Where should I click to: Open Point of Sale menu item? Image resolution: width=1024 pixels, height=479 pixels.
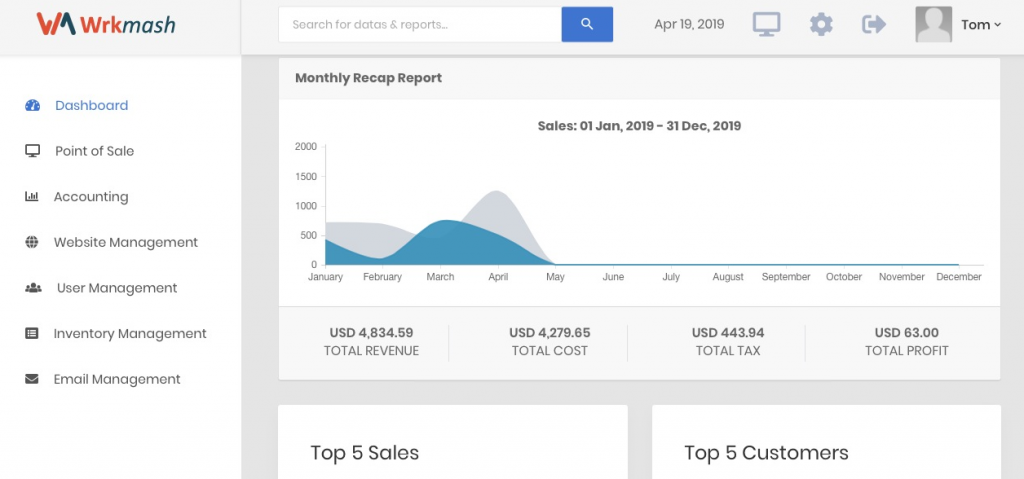[95, 151]
